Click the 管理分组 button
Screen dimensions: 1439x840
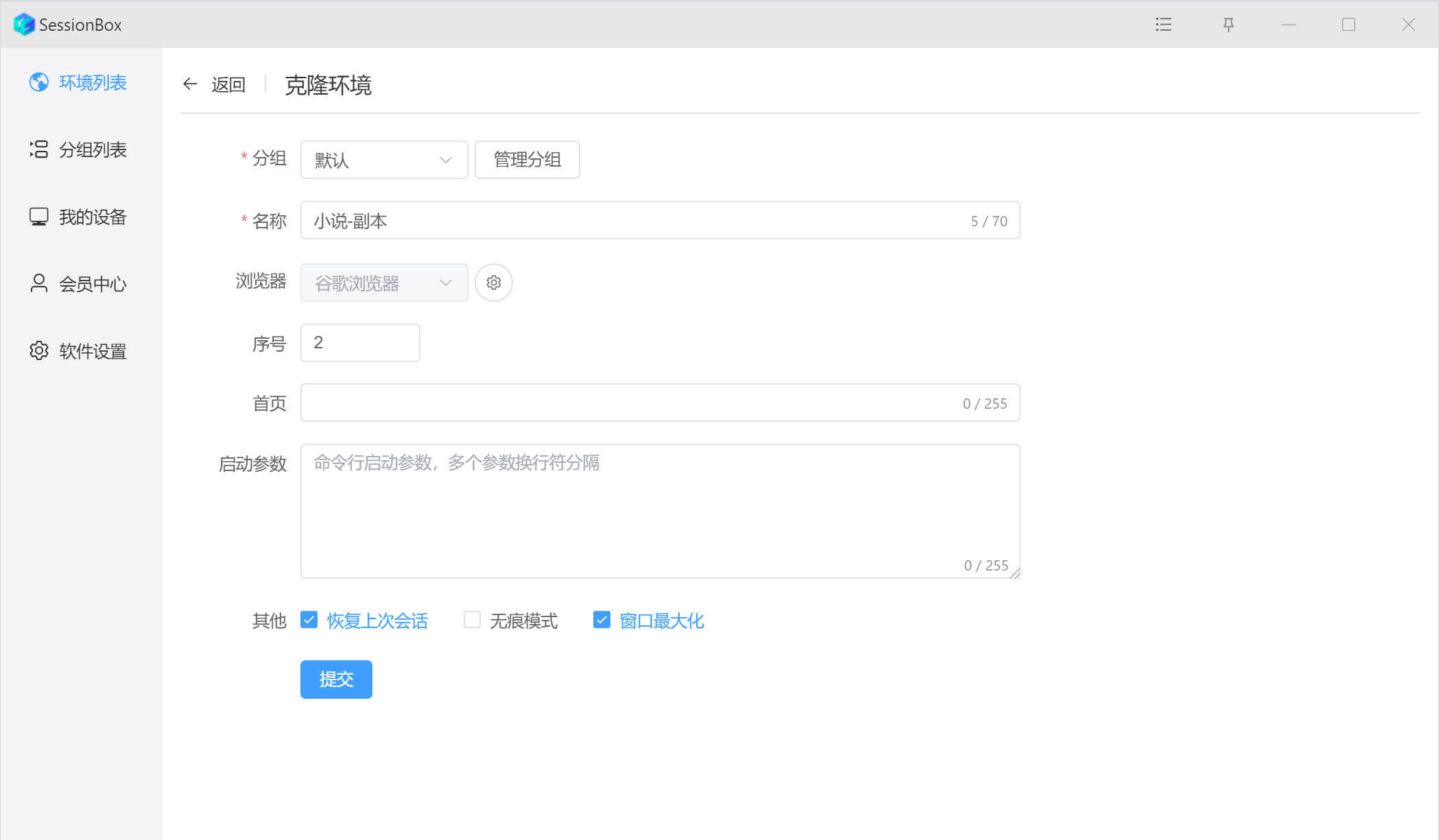point(527,160)
